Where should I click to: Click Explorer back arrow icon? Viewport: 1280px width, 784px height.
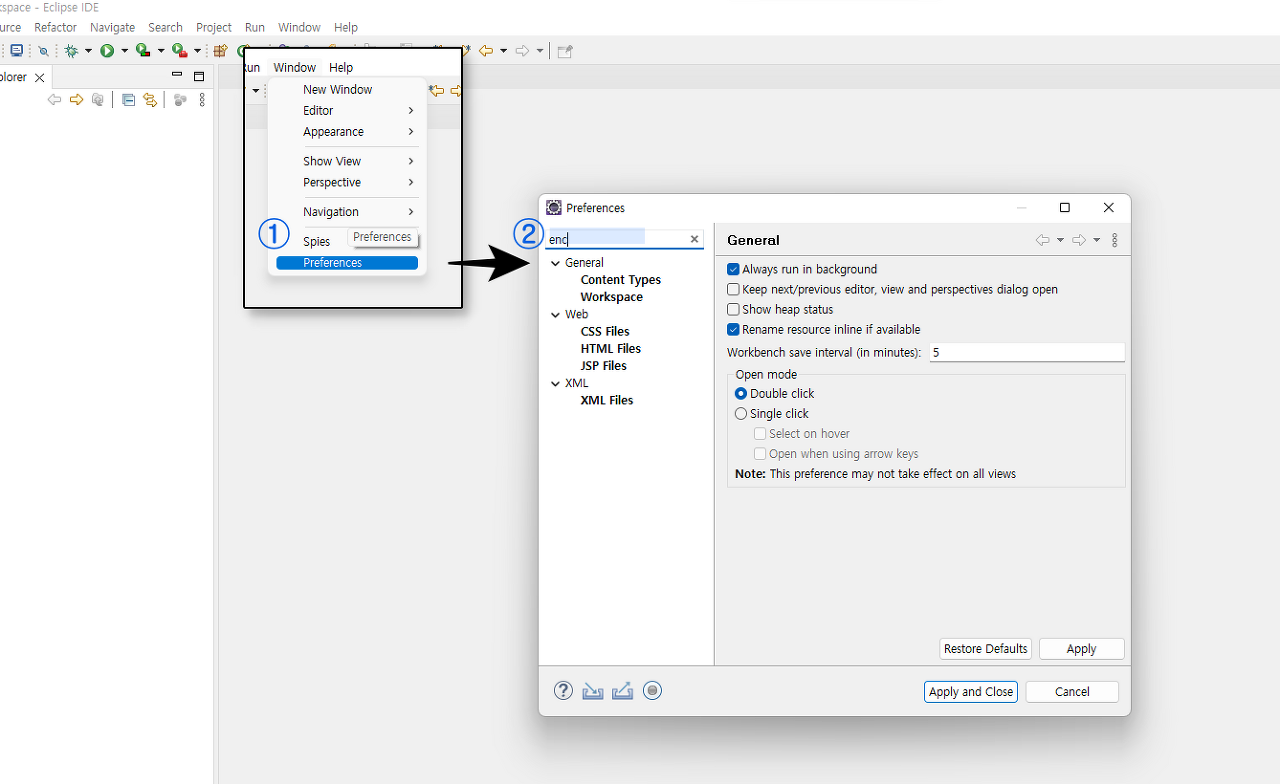(54, 100)
